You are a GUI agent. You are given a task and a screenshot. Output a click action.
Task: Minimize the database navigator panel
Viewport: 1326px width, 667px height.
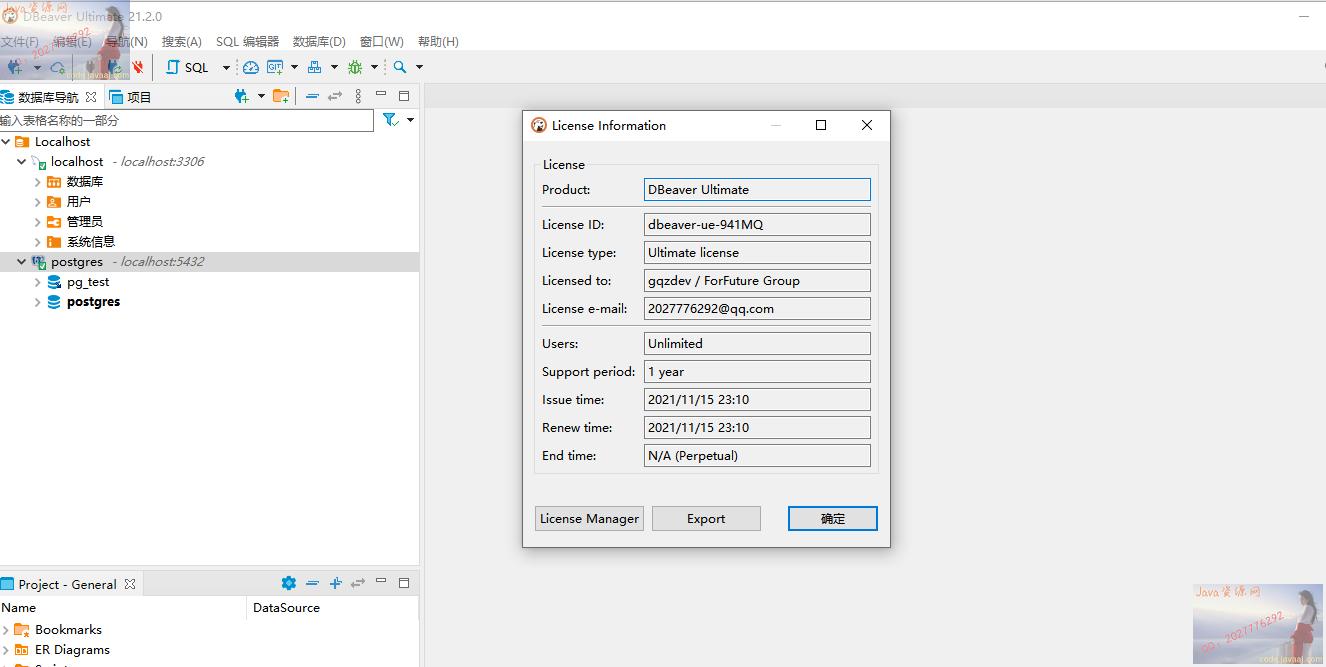point(381,95)
